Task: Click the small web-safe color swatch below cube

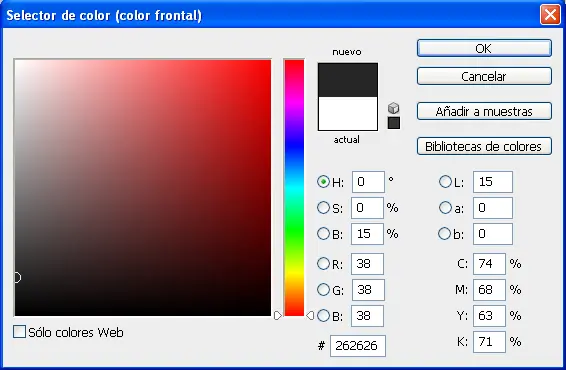Action: point(393,123)
